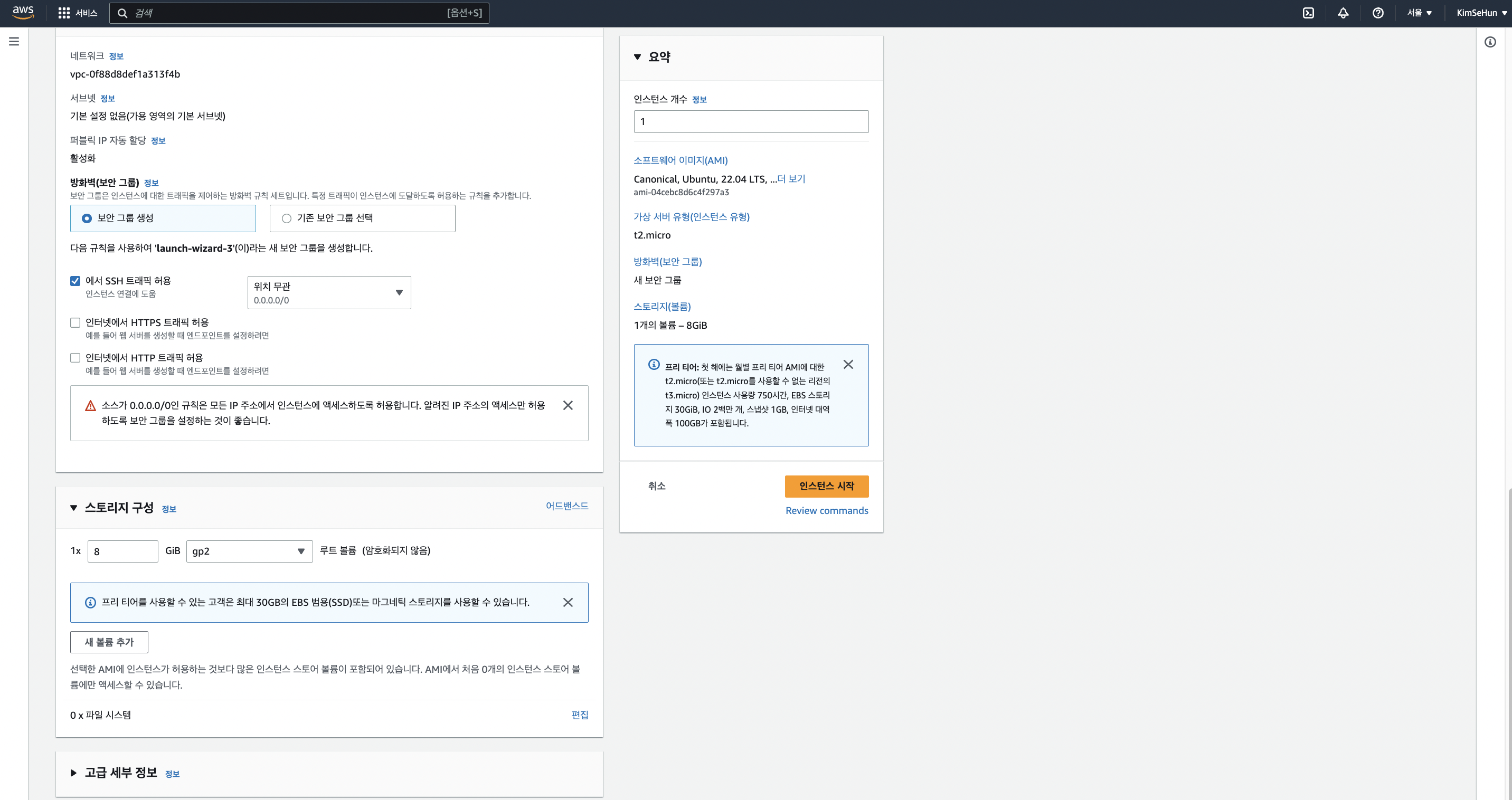This screenshot has height=800, width=1512.
Task: Select existing security group radio option
Action: [287, 218]
